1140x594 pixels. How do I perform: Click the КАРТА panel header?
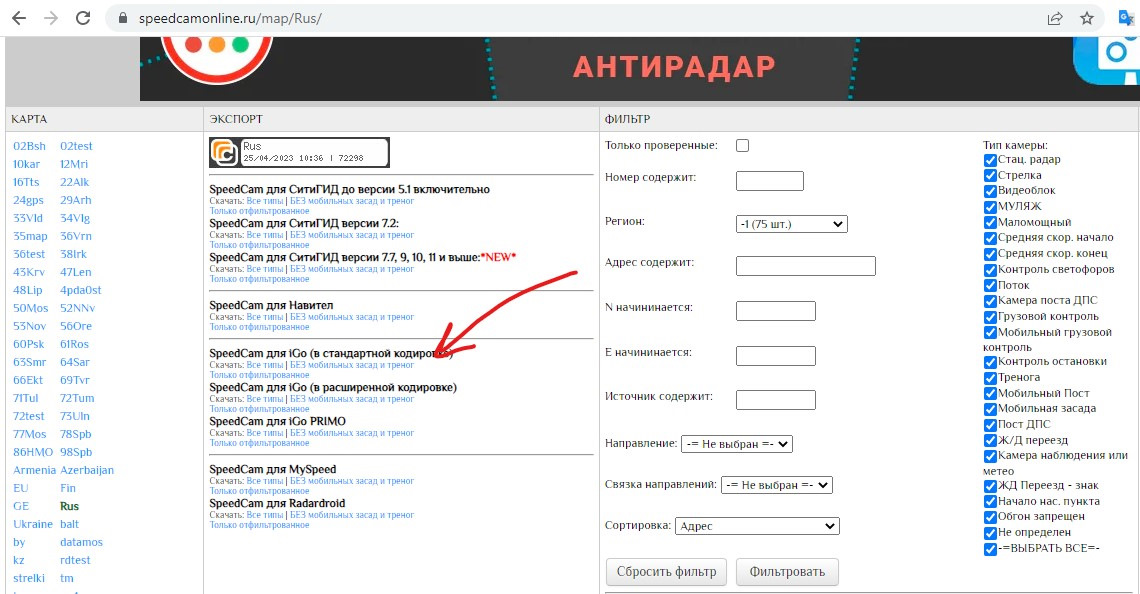pos(29,119)
